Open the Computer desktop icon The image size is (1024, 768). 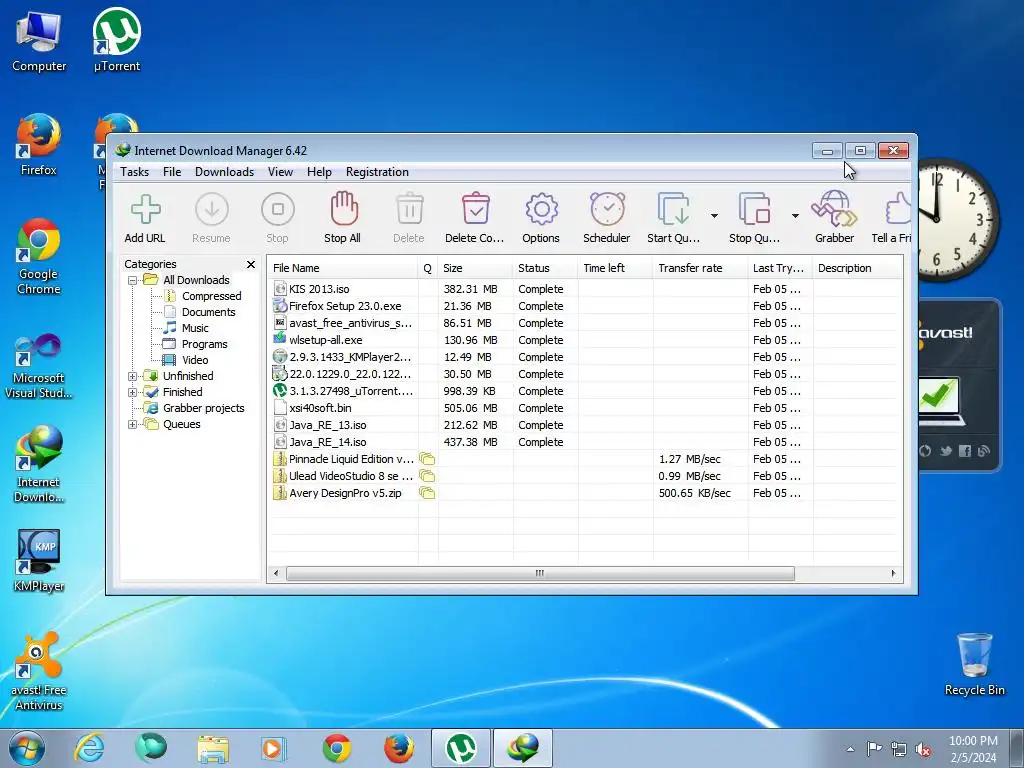click(39, 41)
